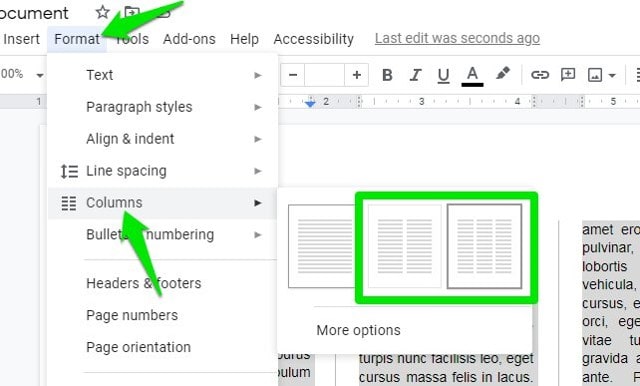
Task: Click the Text submenu arrow
Action: pos(258,75)
